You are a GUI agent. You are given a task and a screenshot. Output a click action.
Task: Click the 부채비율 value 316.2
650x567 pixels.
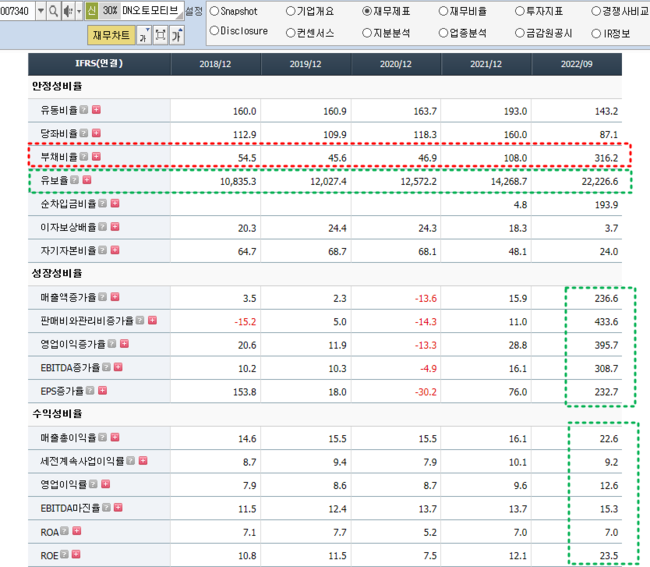(606, 158)
